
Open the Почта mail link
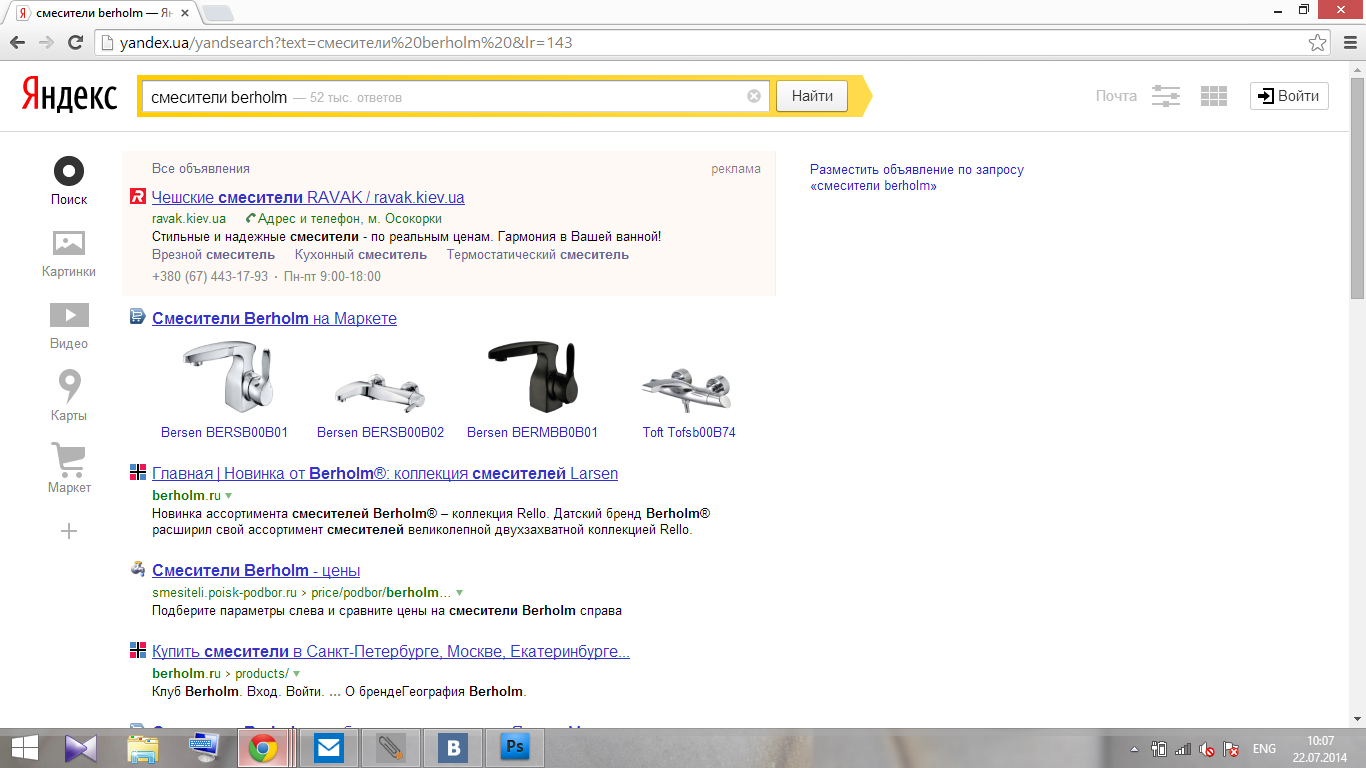click(1116, 96)
